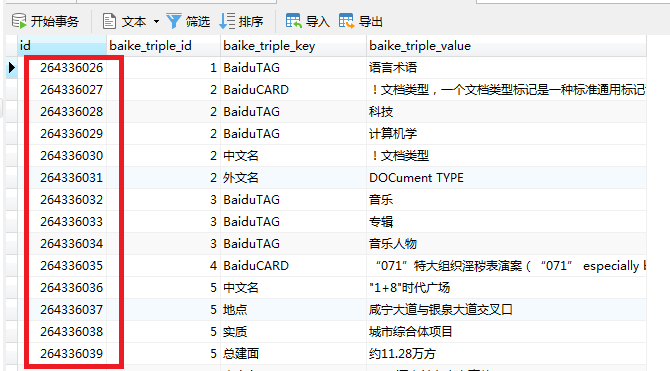
Task: Click the key cell 地点
Action: coord(293,310)
